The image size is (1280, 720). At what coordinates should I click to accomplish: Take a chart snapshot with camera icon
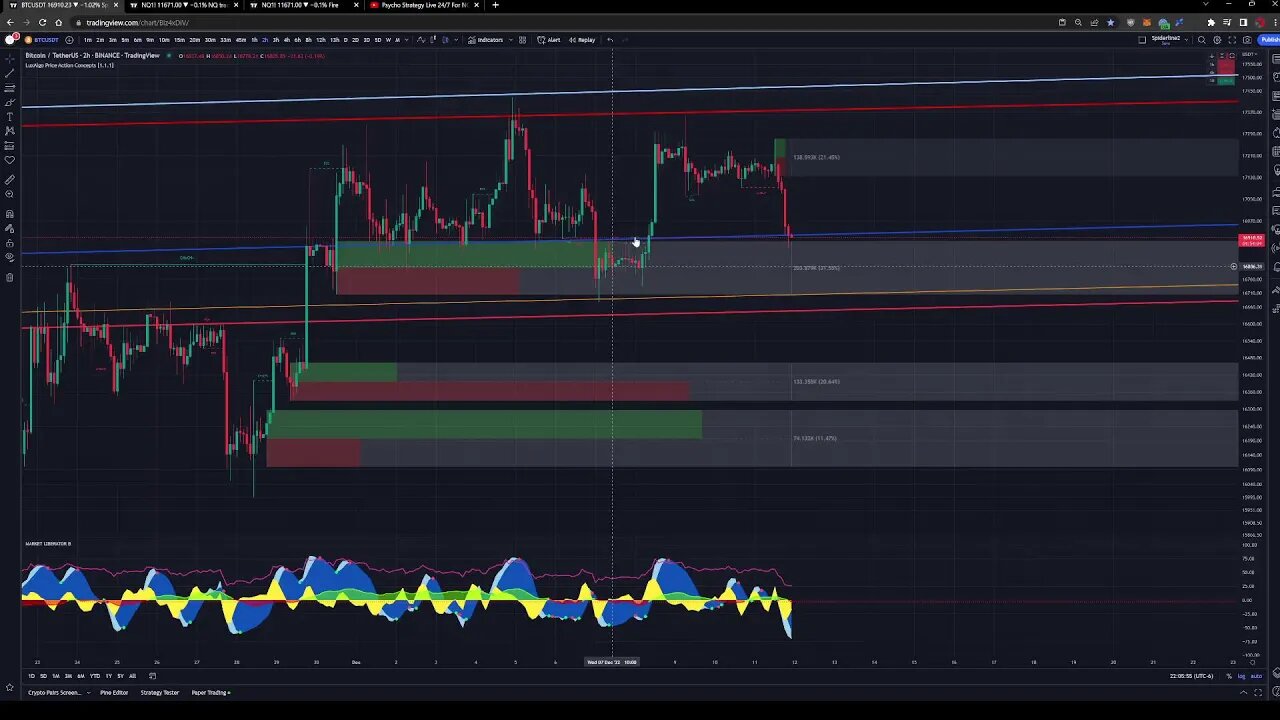pos(1247,40)
